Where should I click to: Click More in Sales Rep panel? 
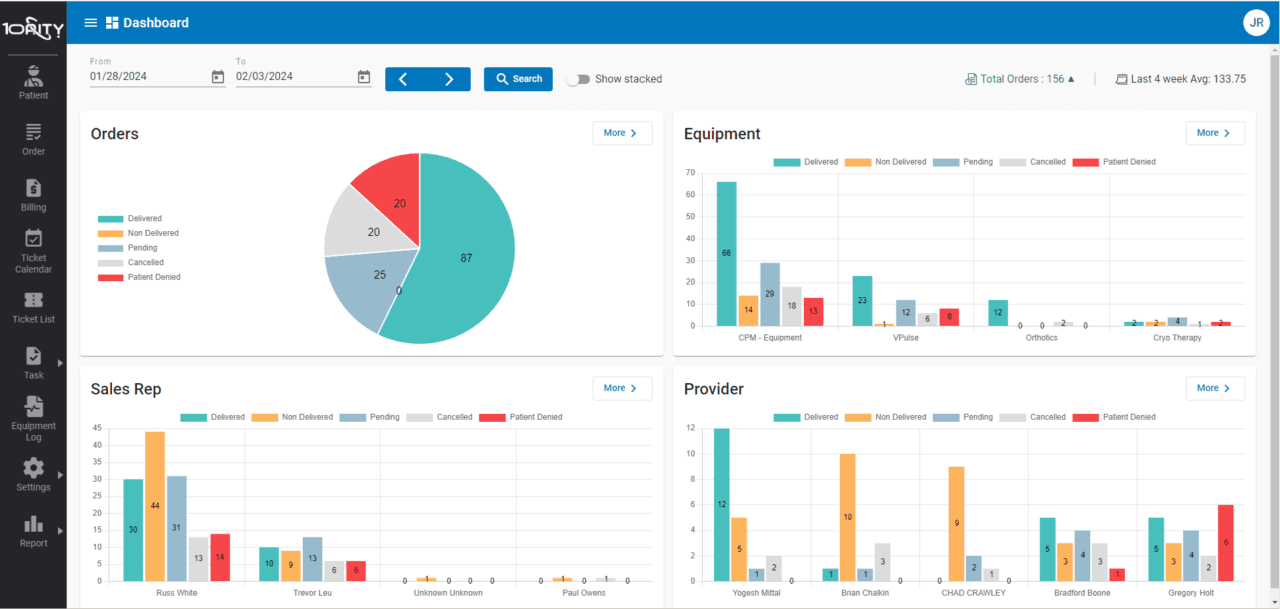[622, 388]
